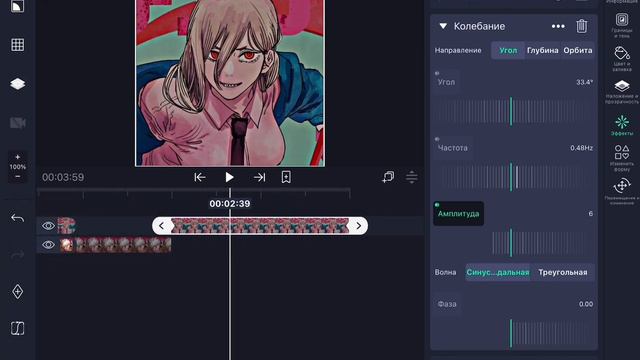
Task: Choose the Синус...дальная wave option
Action: 498,272
